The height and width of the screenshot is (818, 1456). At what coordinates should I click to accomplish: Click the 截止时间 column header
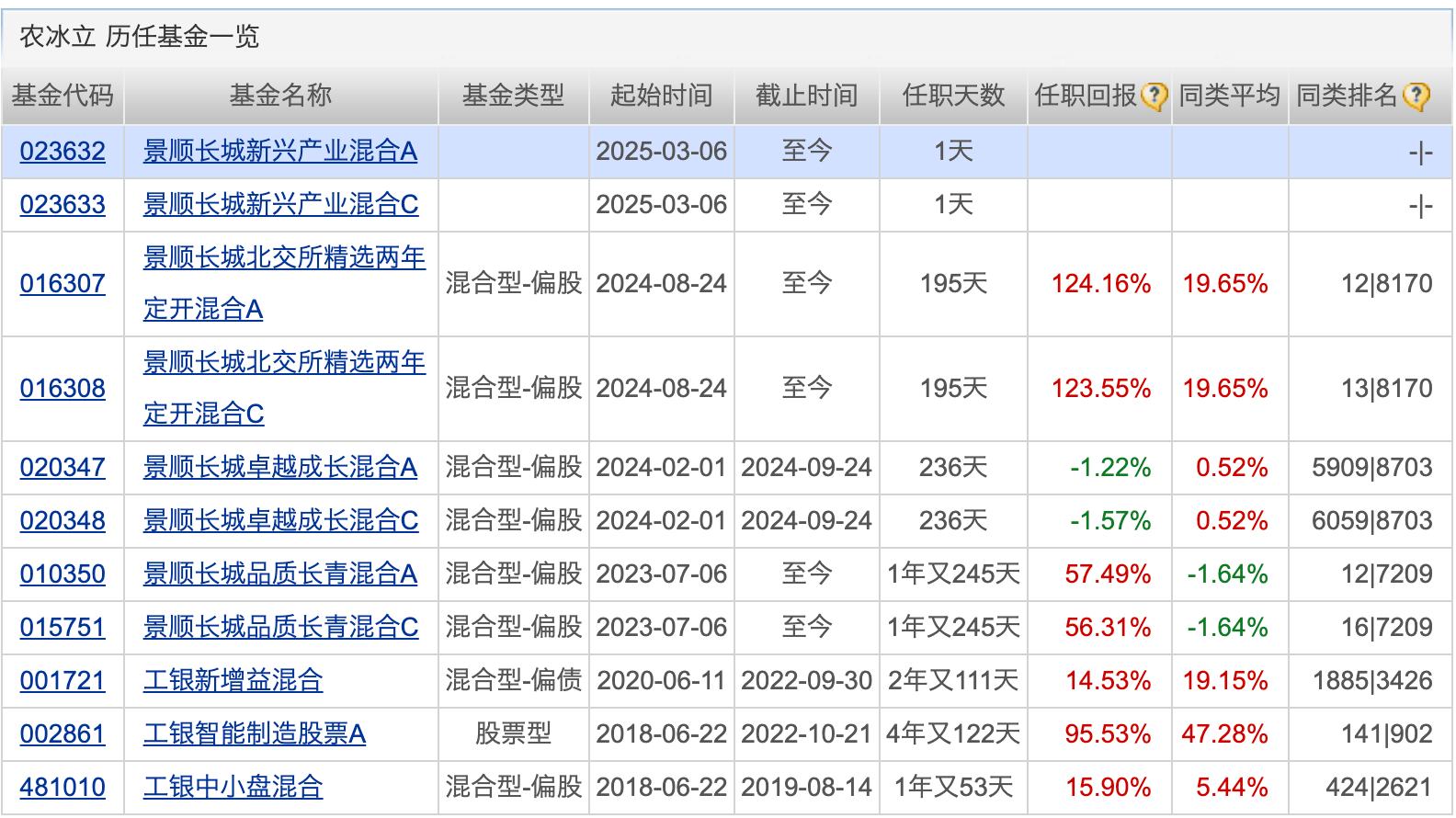pyautogui.click(x=806, y=96)
